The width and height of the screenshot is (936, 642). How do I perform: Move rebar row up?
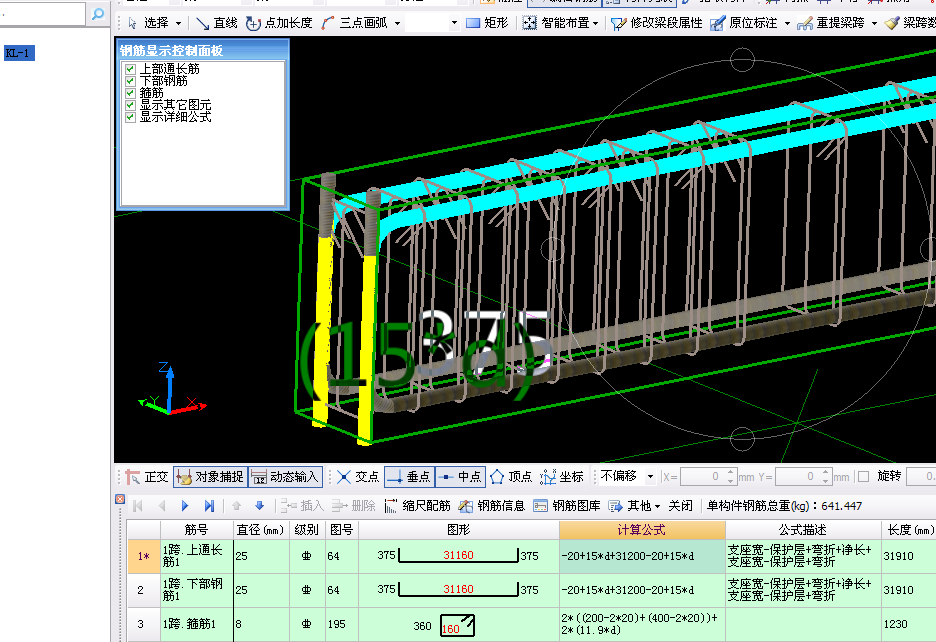[236, 506]
